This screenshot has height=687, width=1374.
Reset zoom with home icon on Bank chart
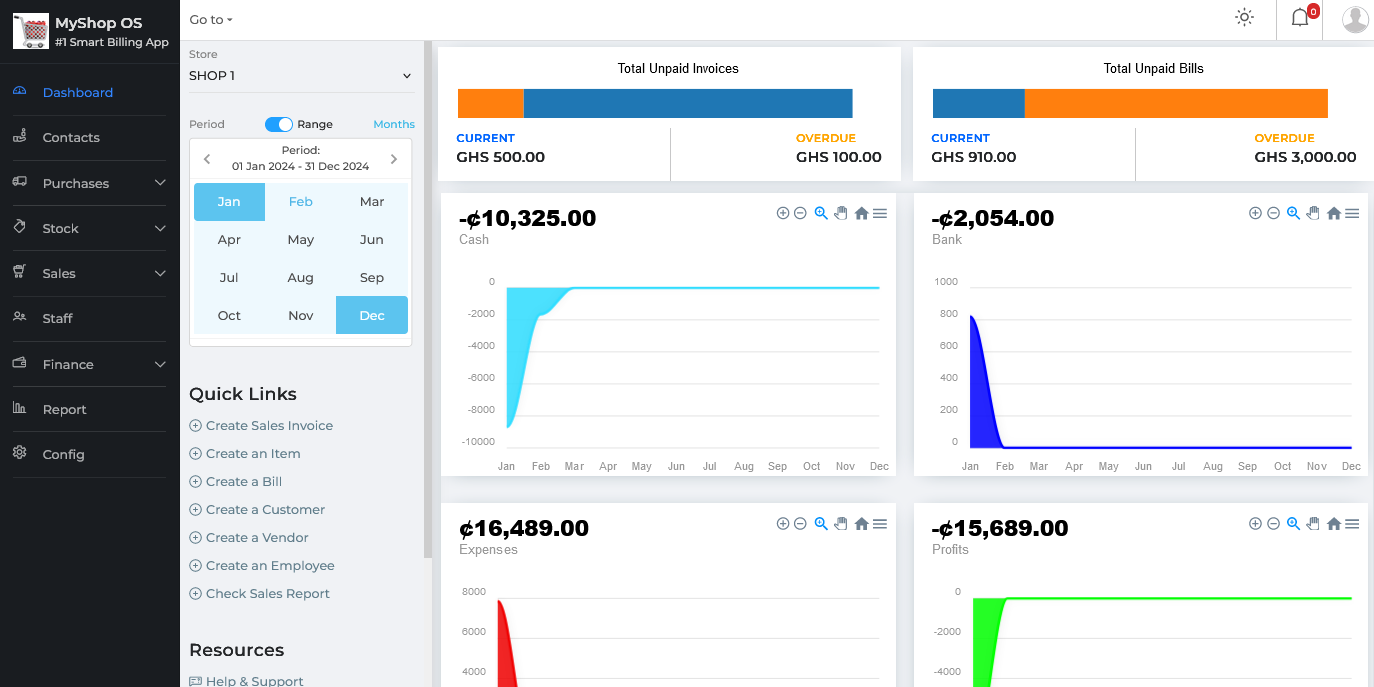click(x=1333, y=213)
